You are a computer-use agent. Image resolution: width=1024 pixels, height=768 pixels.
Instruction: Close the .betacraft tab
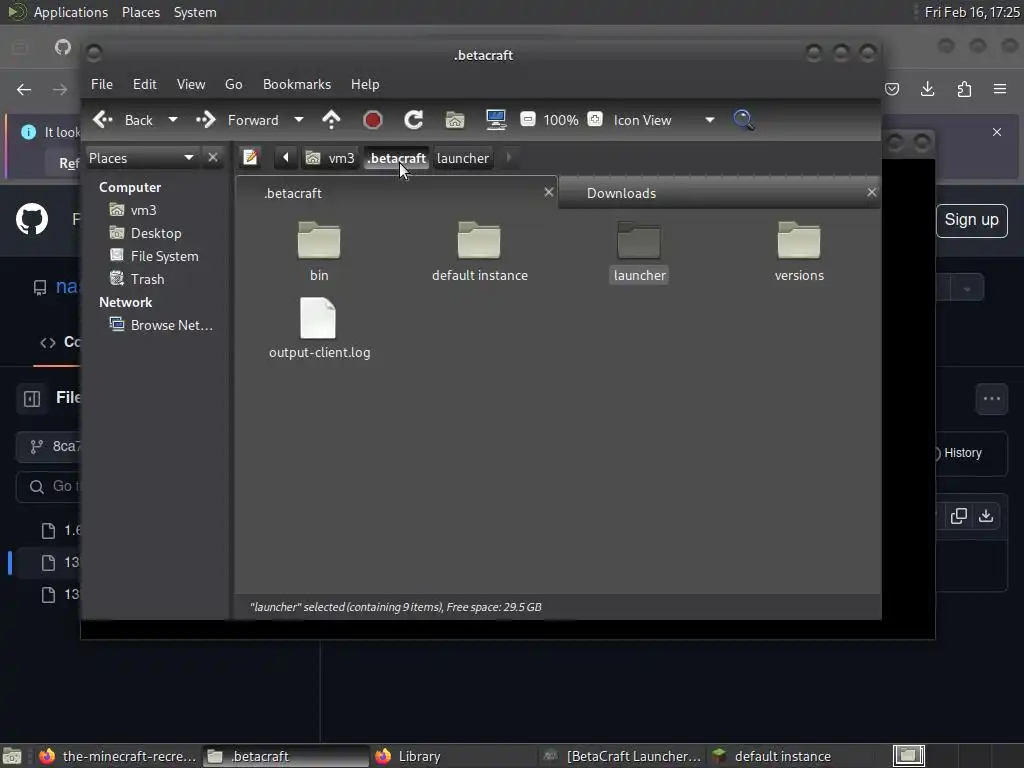coord(549,192)
